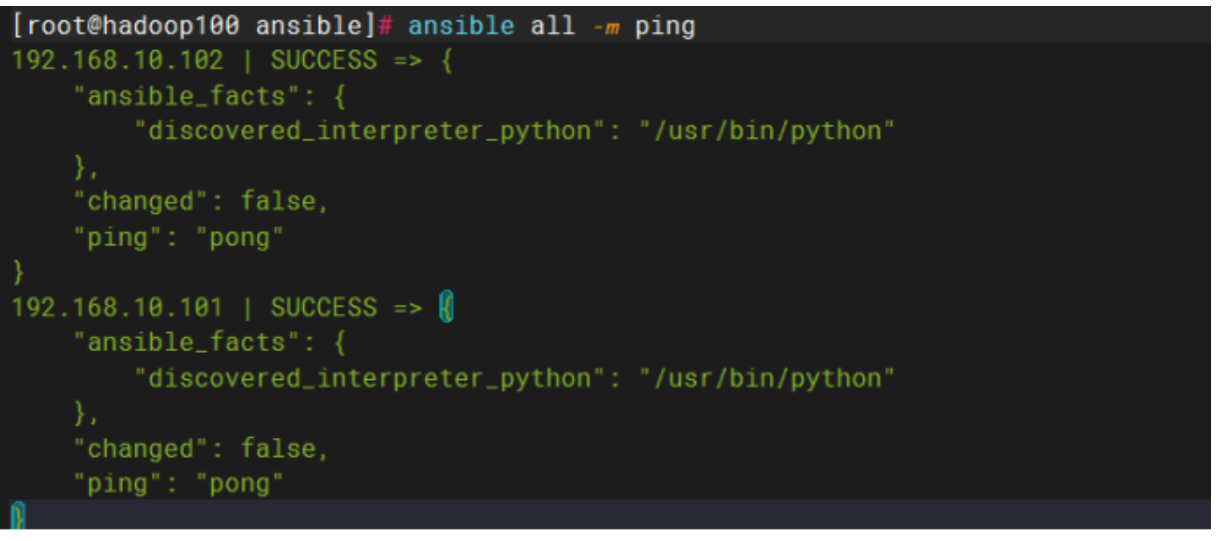
Task: Click the host IP 192.168.10.101
Action: 118,307
